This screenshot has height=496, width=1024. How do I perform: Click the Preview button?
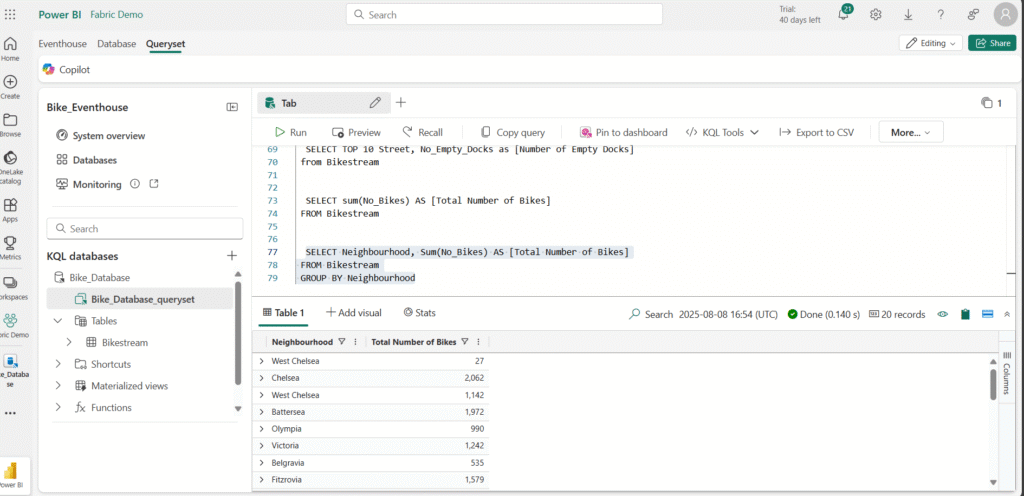coord(356,132)
